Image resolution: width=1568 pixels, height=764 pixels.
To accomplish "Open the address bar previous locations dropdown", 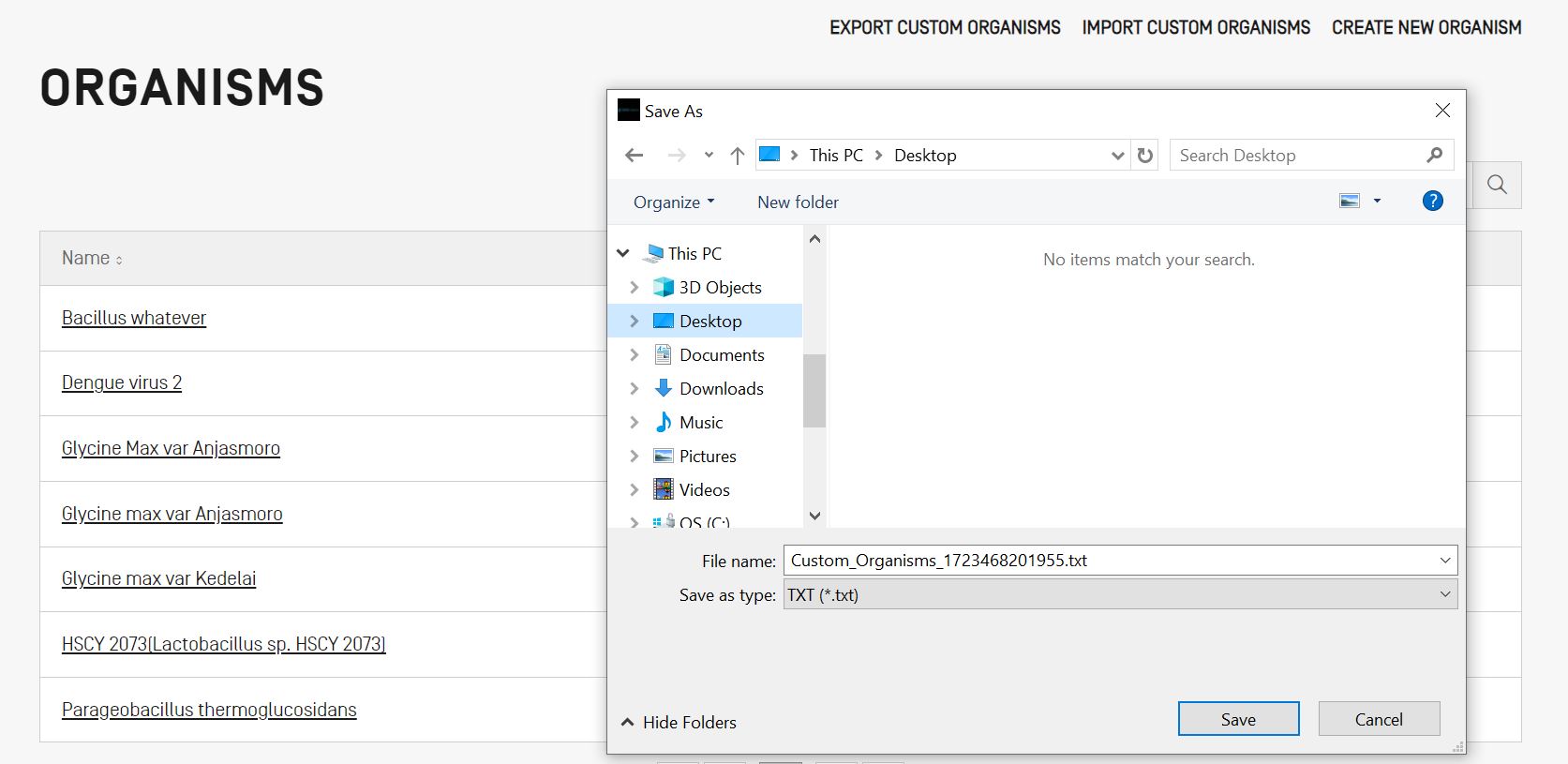I will (x=1117, y=156).
